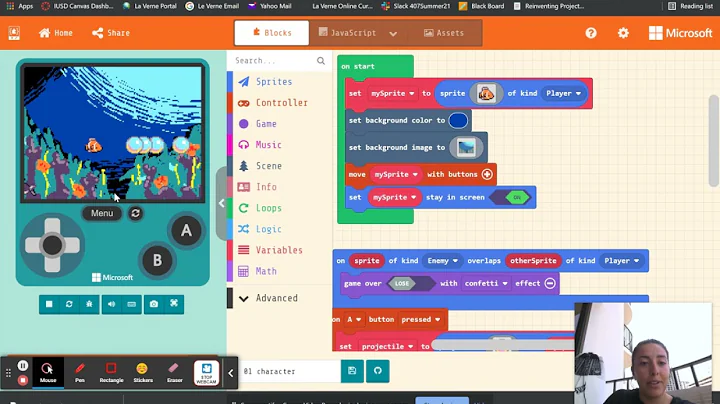Stop the simulator
720x404 pixels.
[x=49, y=304]
